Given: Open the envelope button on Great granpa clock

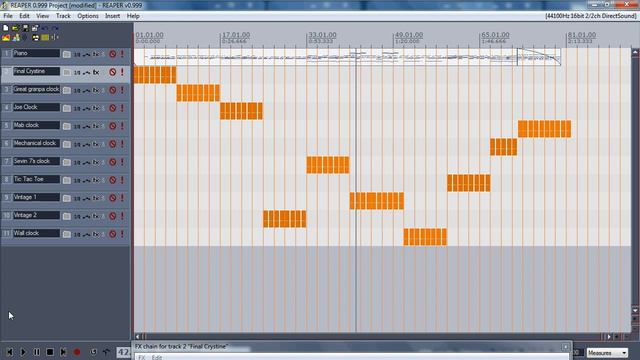Looking at the screenshot, I should point(87,90).
